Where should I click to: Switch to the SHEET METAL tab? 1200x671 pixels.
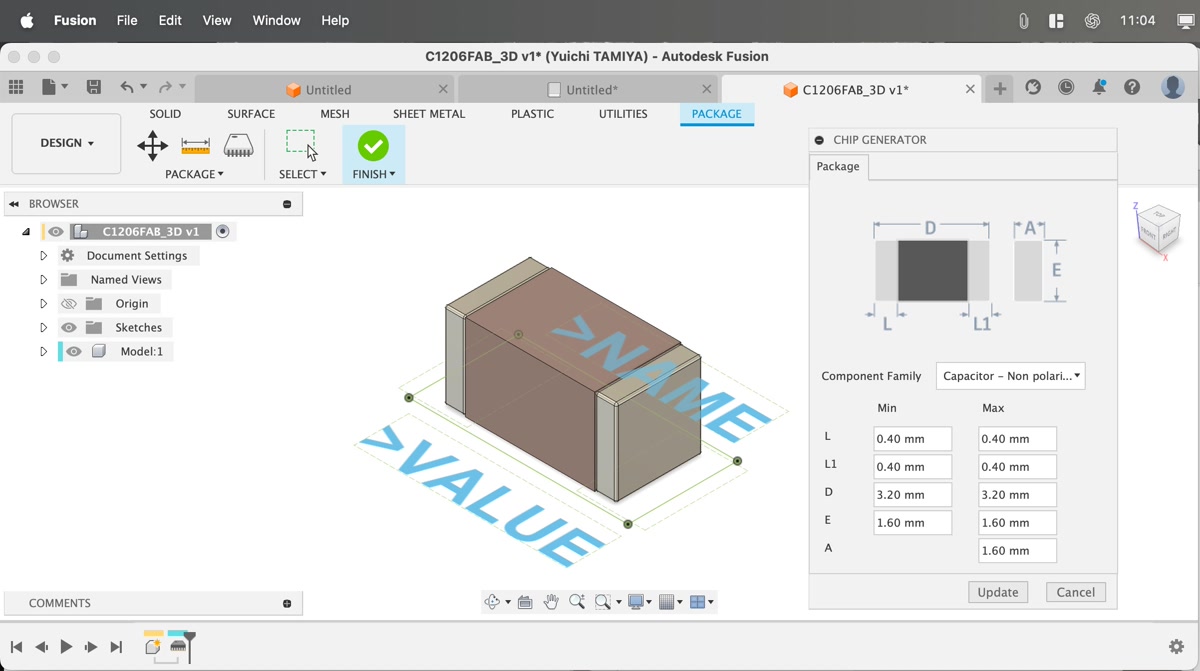click(x=429, y=114)
